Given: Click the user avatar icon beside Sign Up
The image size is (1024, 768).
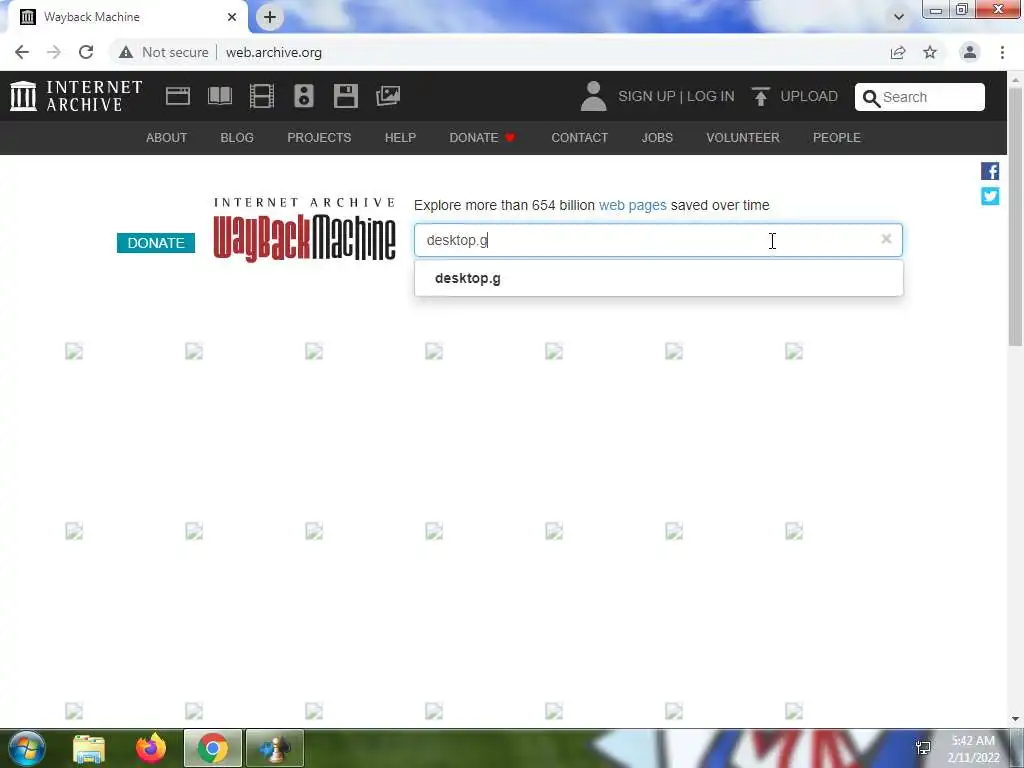Looking at the screenshot, I should (x=593, y=96).
